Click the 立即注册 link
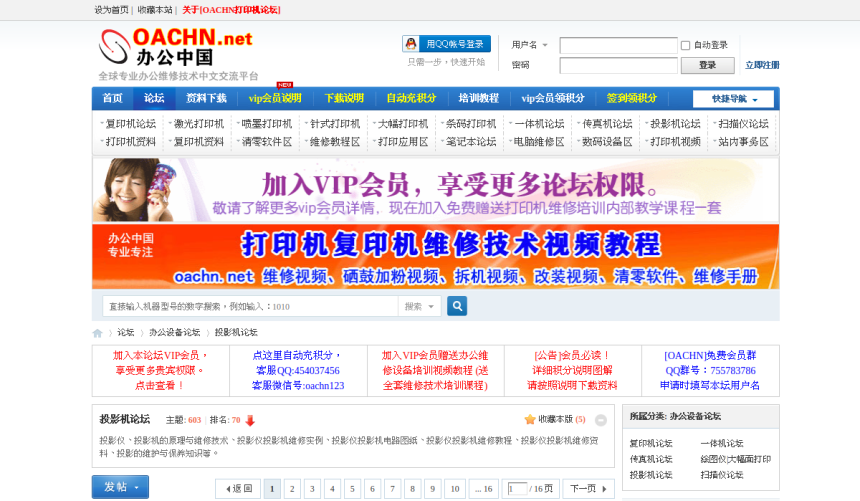Viewport: 860px width, 501px height. click(762, 65)
